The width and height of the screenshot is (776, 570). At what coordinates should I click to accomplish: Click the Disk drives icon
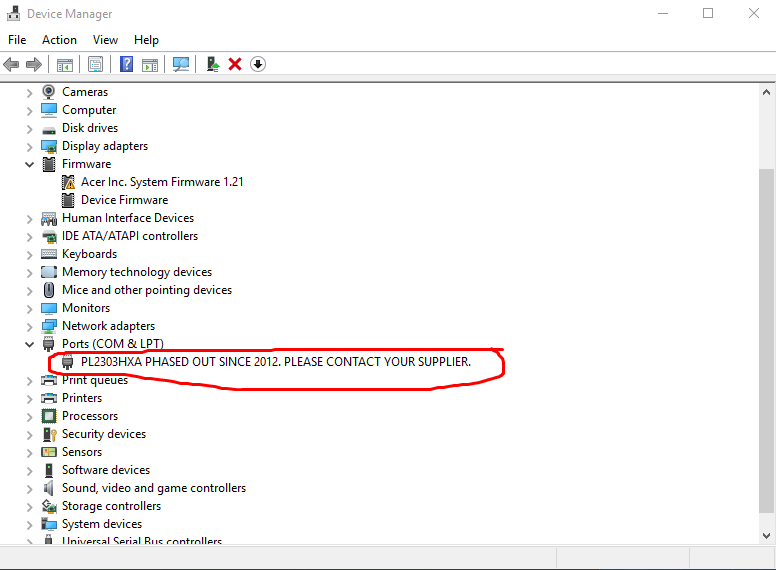pyautogui.click(x=48, y=131)
